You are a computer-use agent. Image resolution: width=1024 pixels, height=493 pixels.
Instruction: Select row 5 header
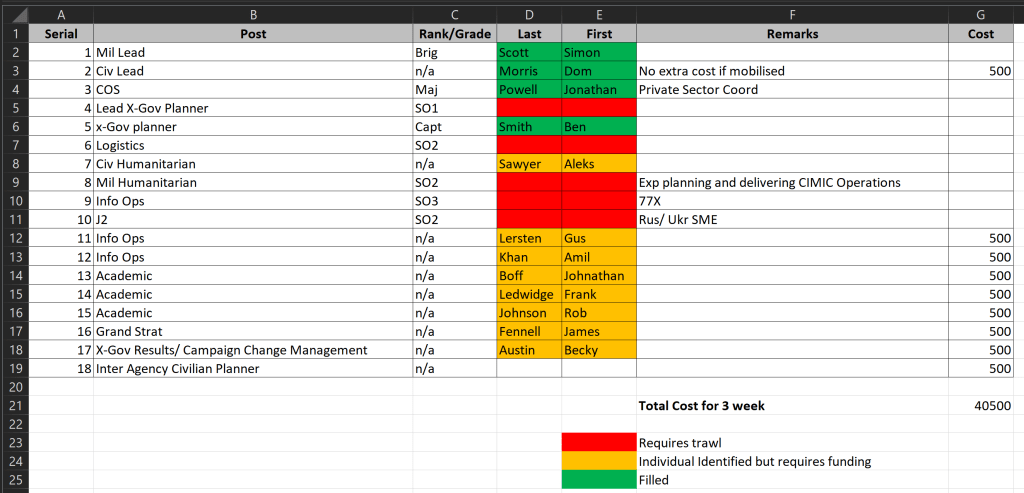(x=14, y=108)
